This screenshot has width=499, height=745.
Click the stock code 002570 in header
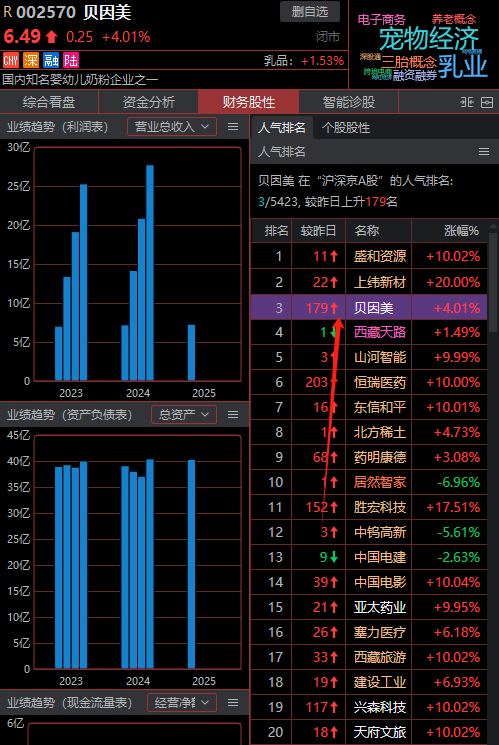coord(46,12)
